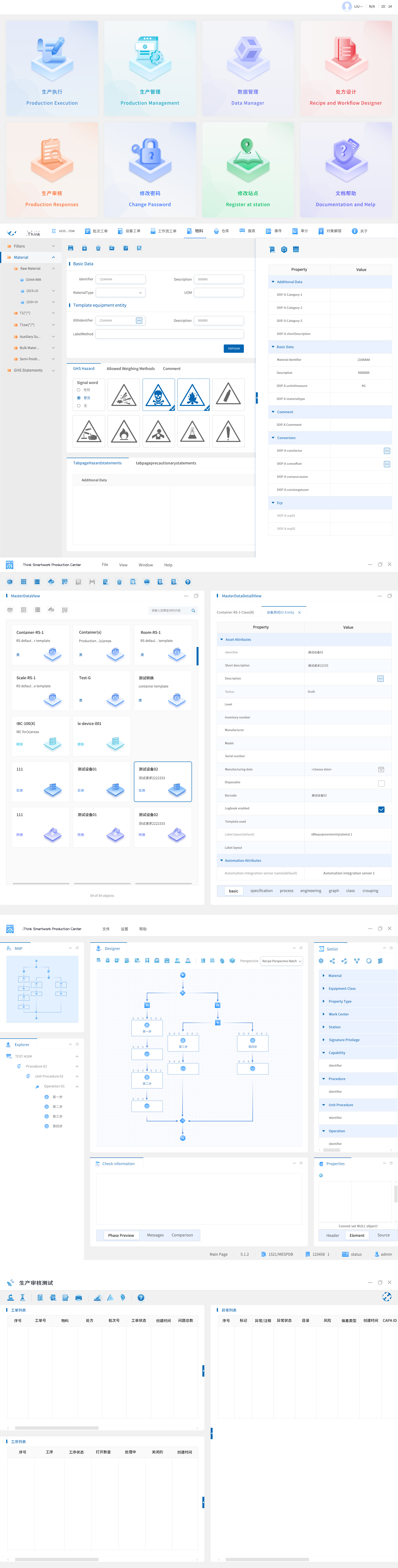Image resolution: width=398 pixels, height=1568 pixels.
Task: Select the 危险 signal word radio button
Action: pyautogui.click(x=79, y=390)
